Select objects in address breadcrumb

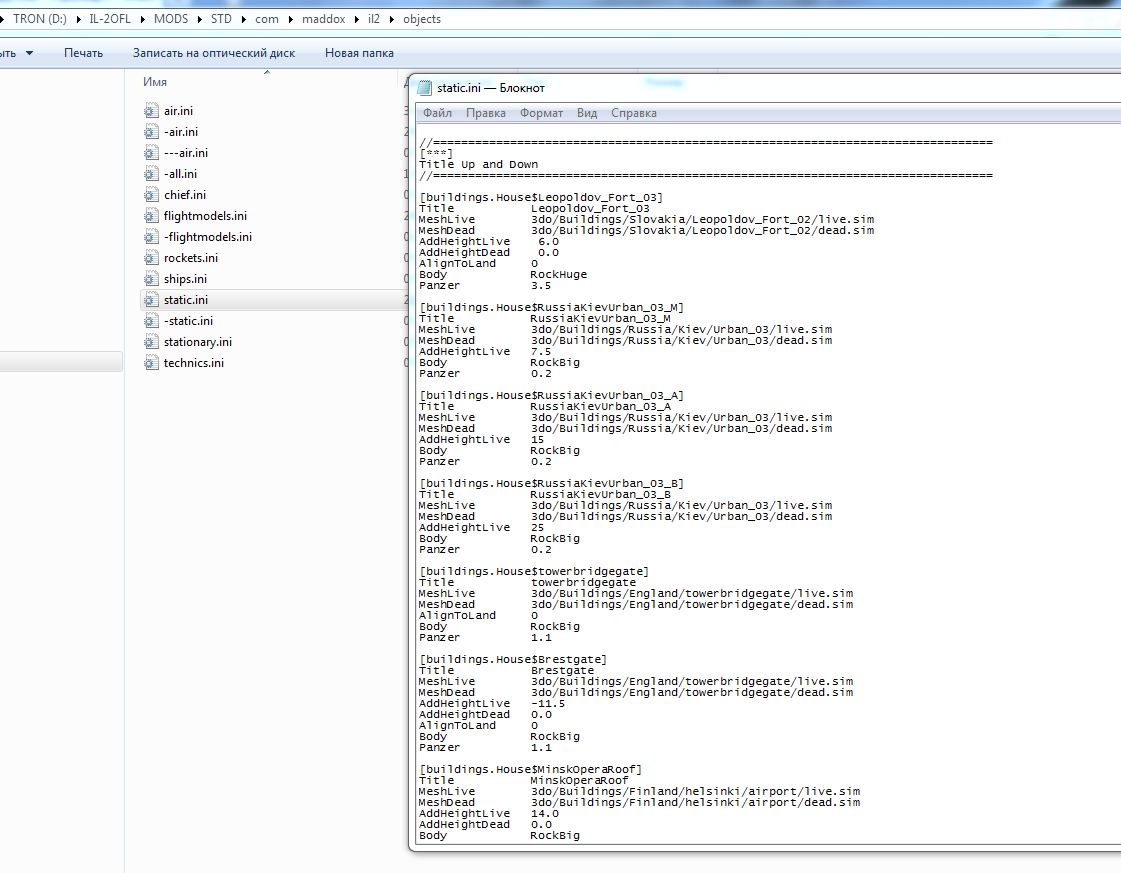point(422,19)
